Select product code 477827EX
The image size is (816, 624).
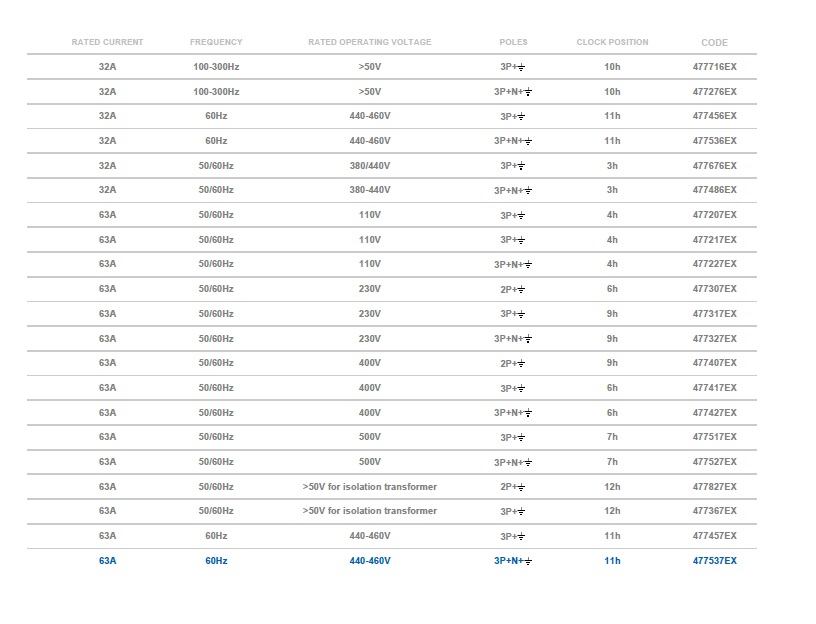pos(714,487)
